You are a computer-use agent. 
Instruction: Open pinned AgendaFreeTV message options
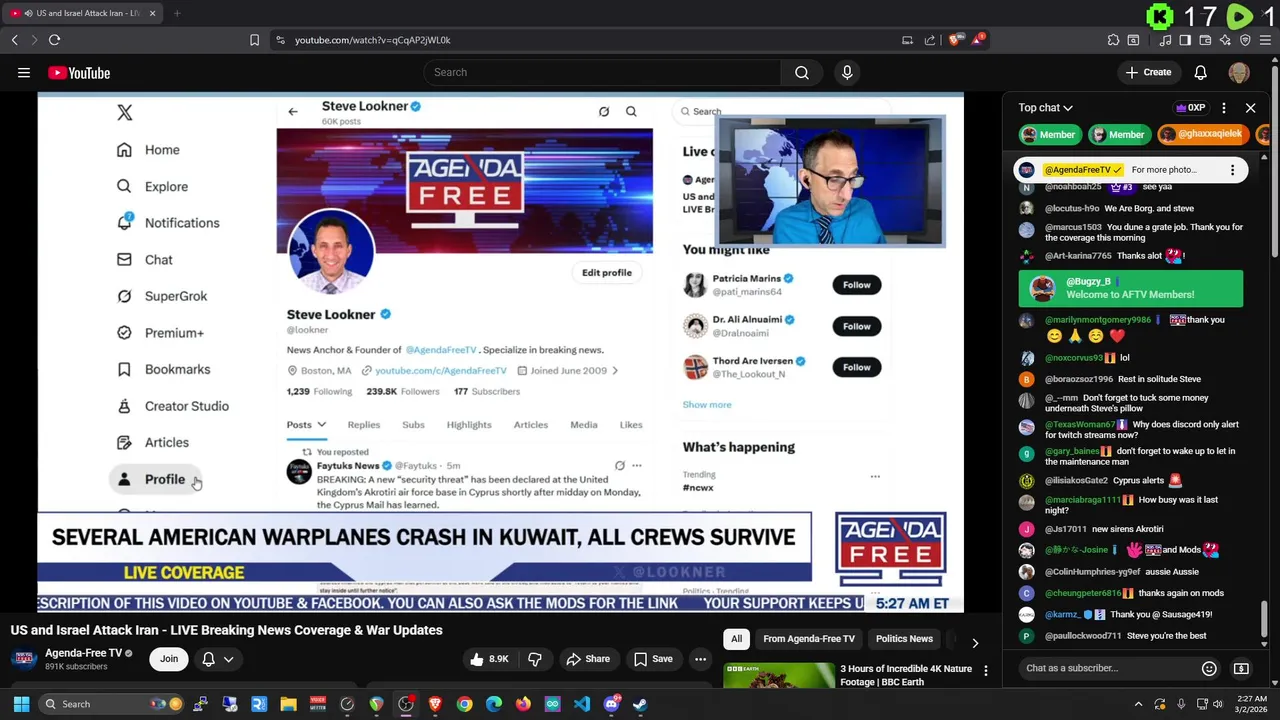(x=1232, y=170)
